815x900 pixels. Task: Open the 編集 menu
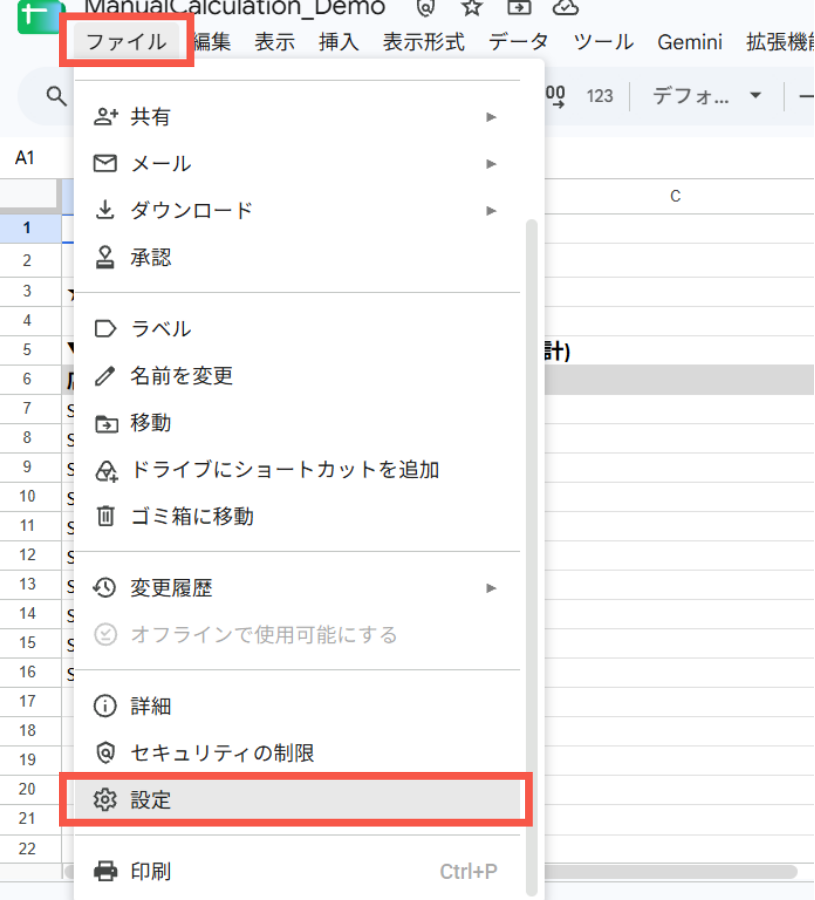click(212, 42)
